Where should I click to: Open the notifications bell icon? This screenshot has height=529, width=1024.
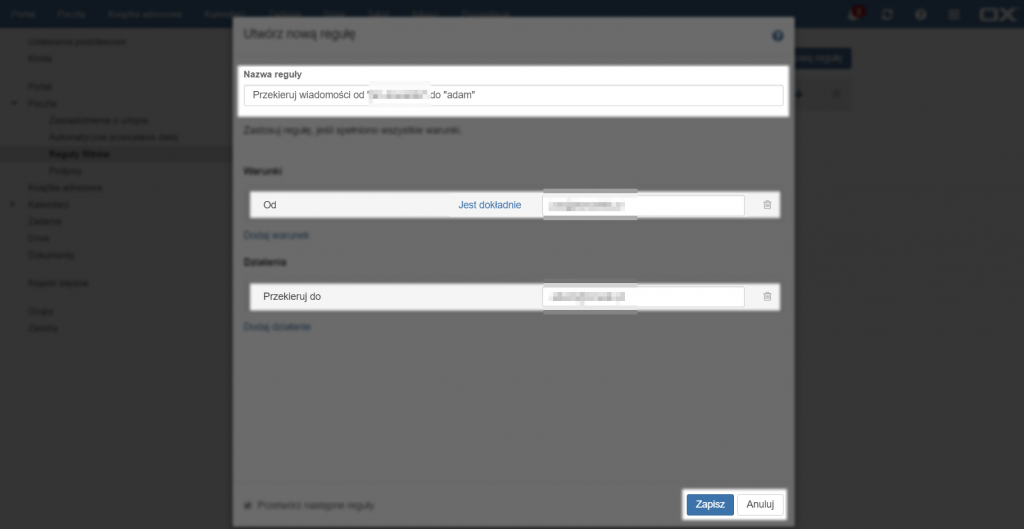coord(853,15)
